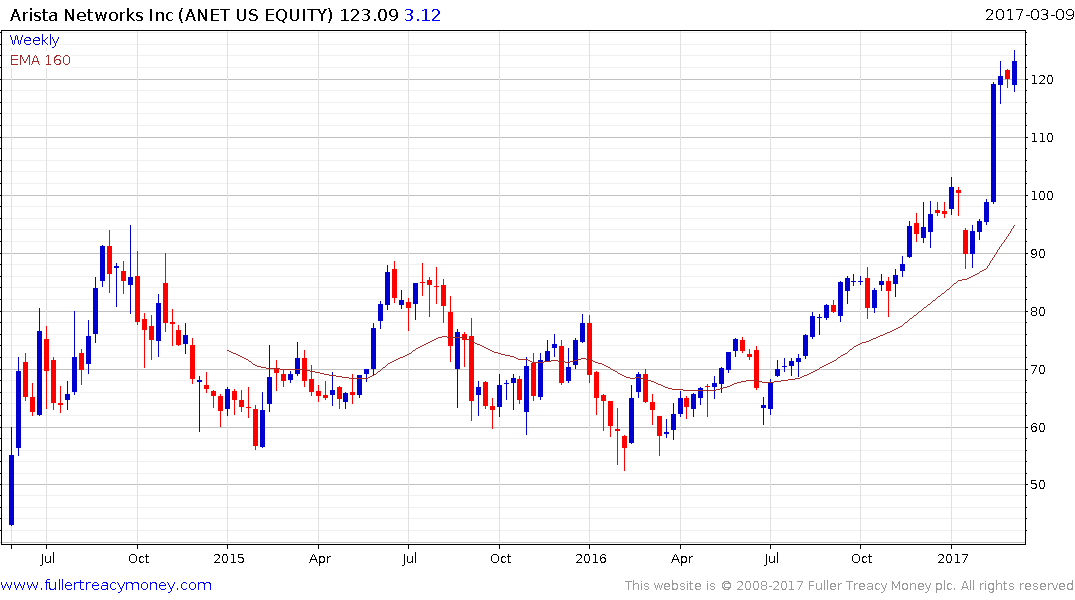
Task: Click the 120 price axis label
Action: 1042,80
